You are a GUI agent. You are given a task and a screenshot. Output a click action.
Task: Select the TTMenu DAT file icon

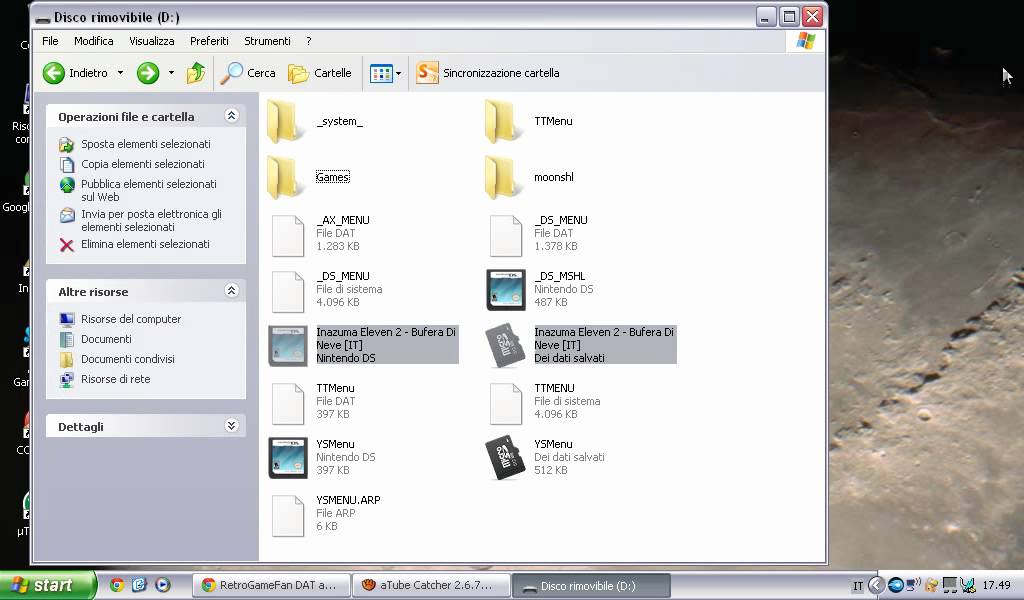288,403
